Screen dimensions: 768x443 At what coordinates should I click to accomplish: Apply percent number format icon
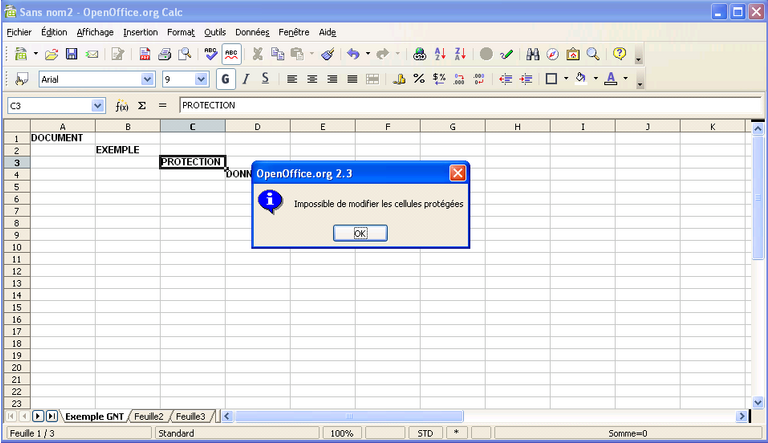coord(419,79)
